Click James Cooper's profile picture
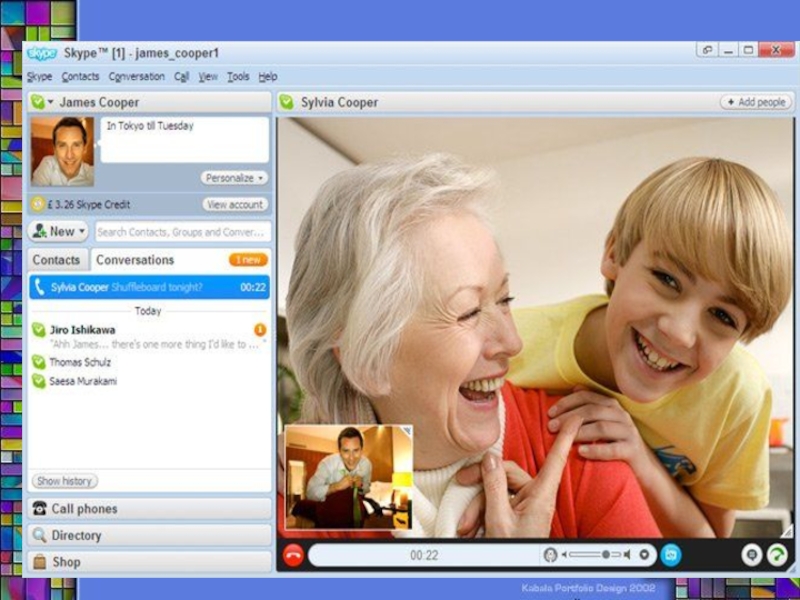 click(x=62, y=152)
